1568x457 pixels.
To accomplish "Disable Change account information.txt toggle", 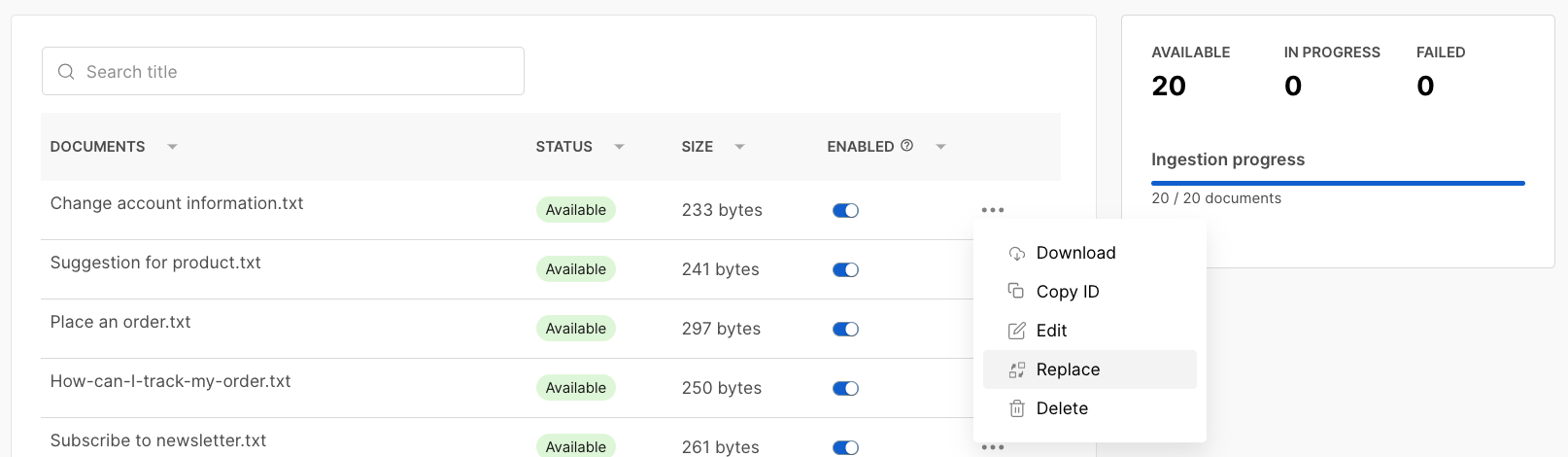I will [845, 211].
